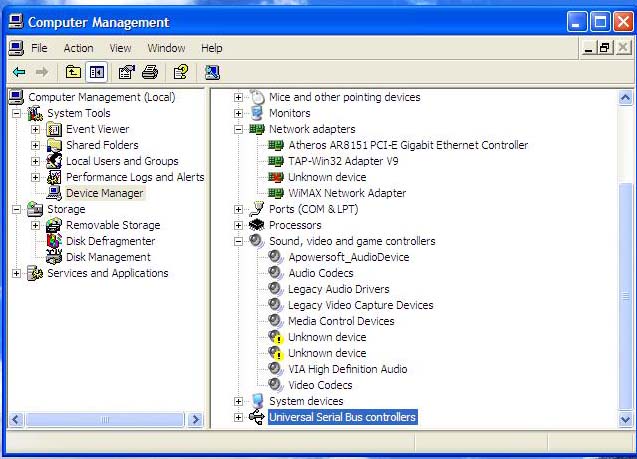The height and width of the screenshot is (459, 637).
Task: Open the Help menu
Action: point(212,48)
